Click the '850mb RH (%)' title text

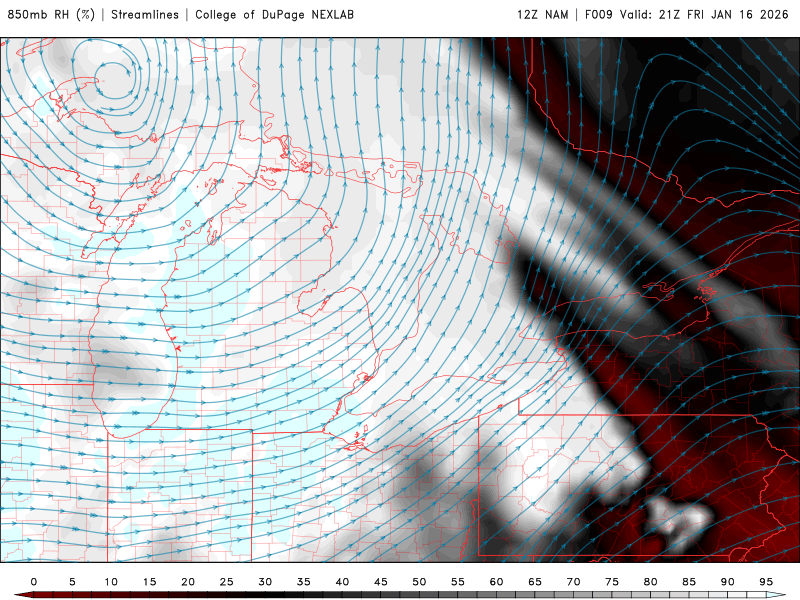51,15
